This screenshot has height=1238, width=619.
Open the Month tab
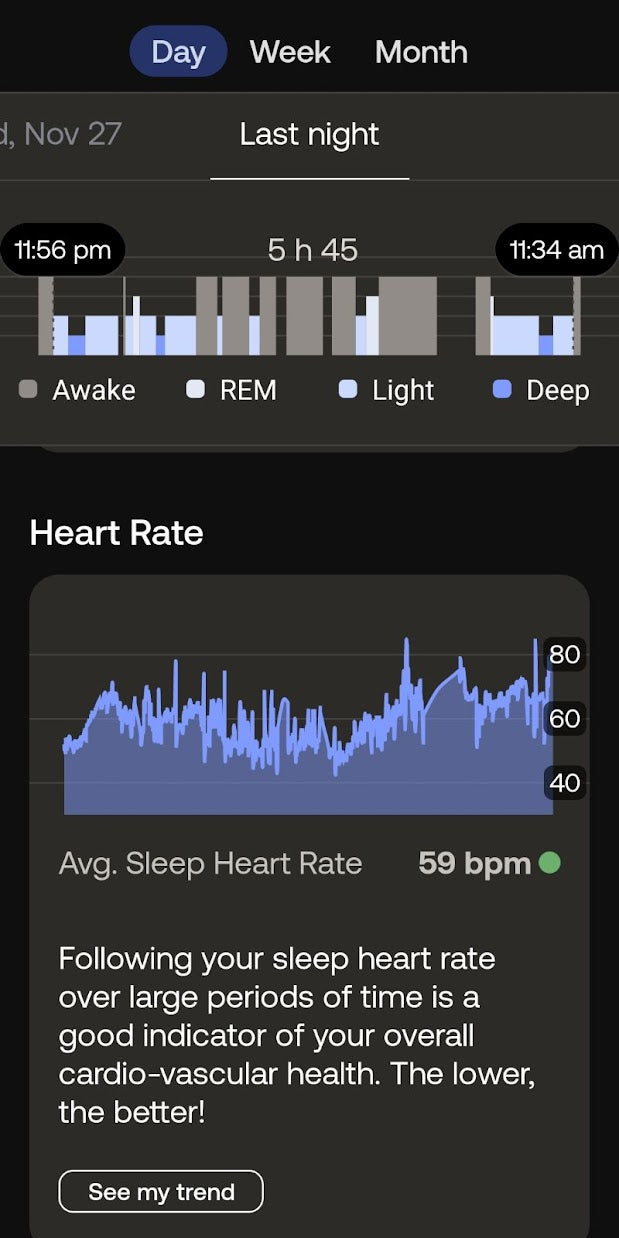click(421, 52)
